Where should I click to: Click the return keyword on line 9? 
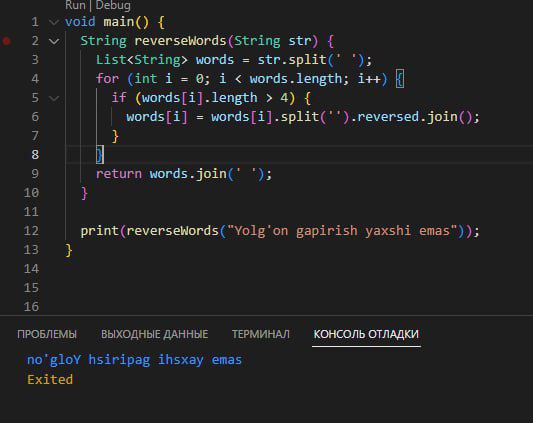[119, 174]
